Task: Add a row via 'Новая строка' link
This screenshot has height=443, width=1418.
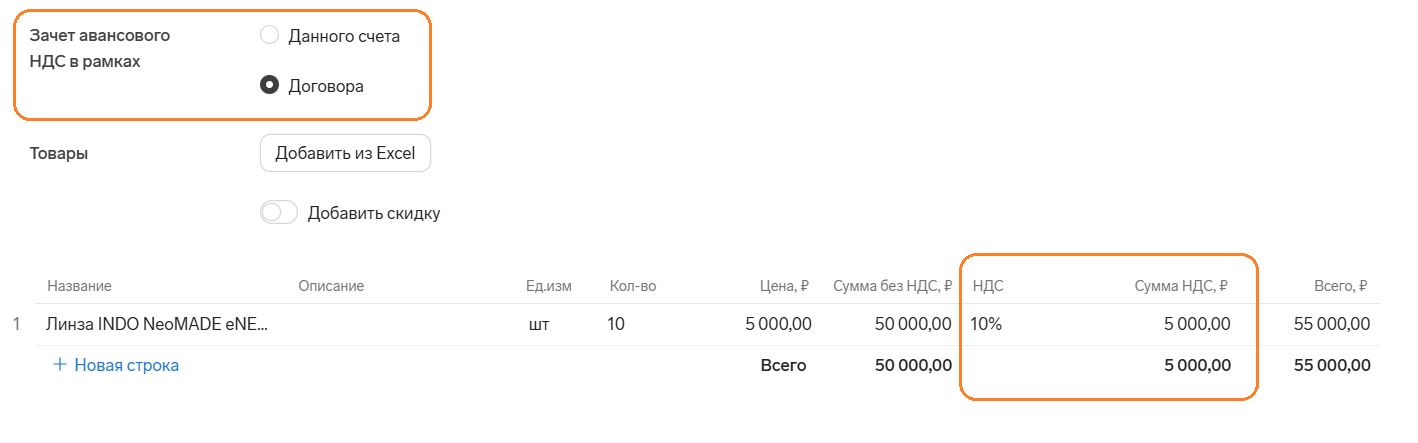Action: [x=126, y=366]
